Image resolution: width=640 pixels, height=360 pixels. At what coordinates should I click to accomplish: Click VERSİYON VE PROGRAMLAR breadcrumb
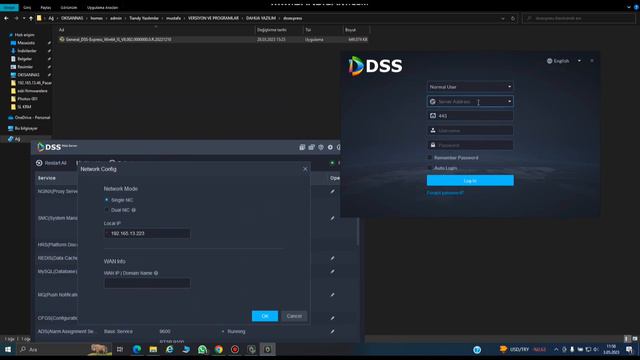coord(213,18)
